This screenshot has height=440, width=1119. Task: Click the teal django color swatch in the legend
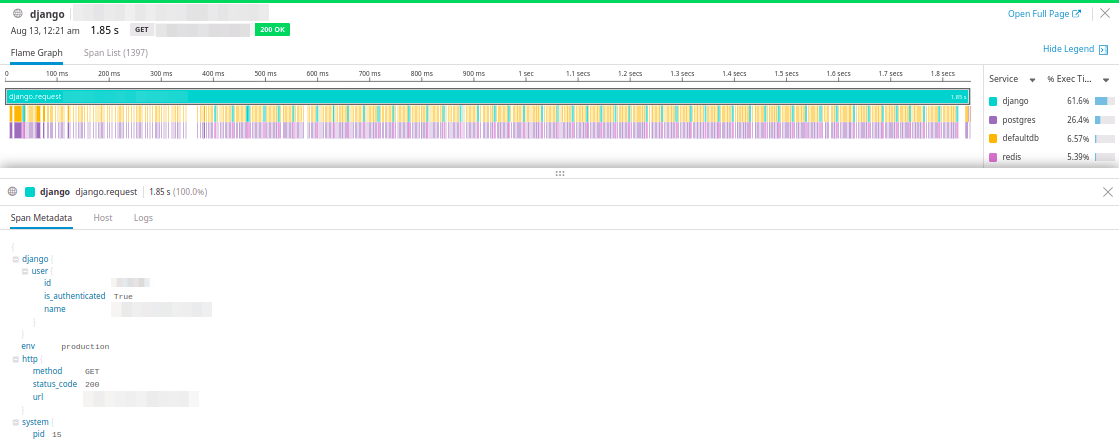pyautogui.click(x=993, y=101)
